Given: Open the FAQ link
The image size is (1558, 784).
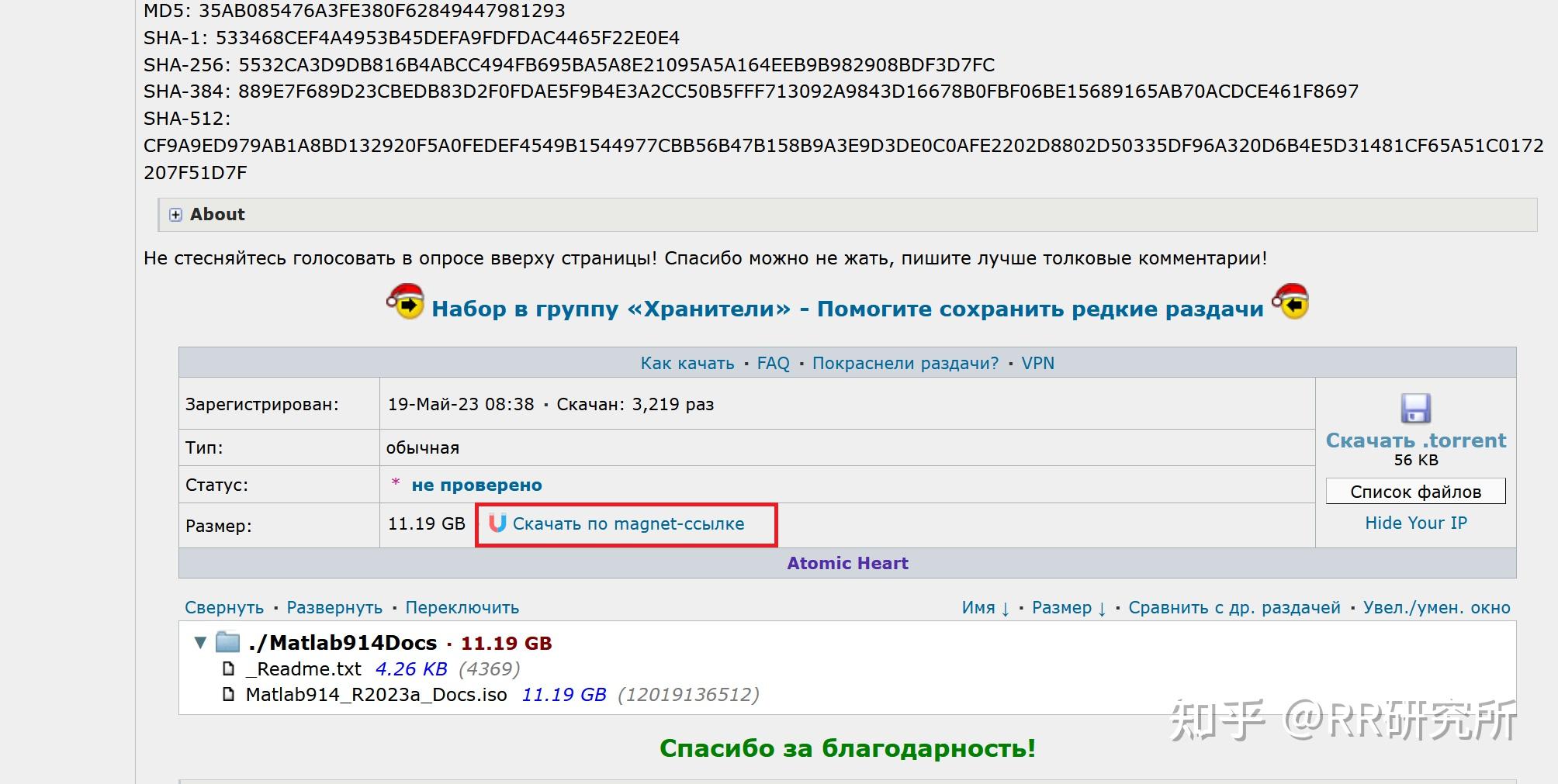Looking at the screenshot, I should 773,364.
